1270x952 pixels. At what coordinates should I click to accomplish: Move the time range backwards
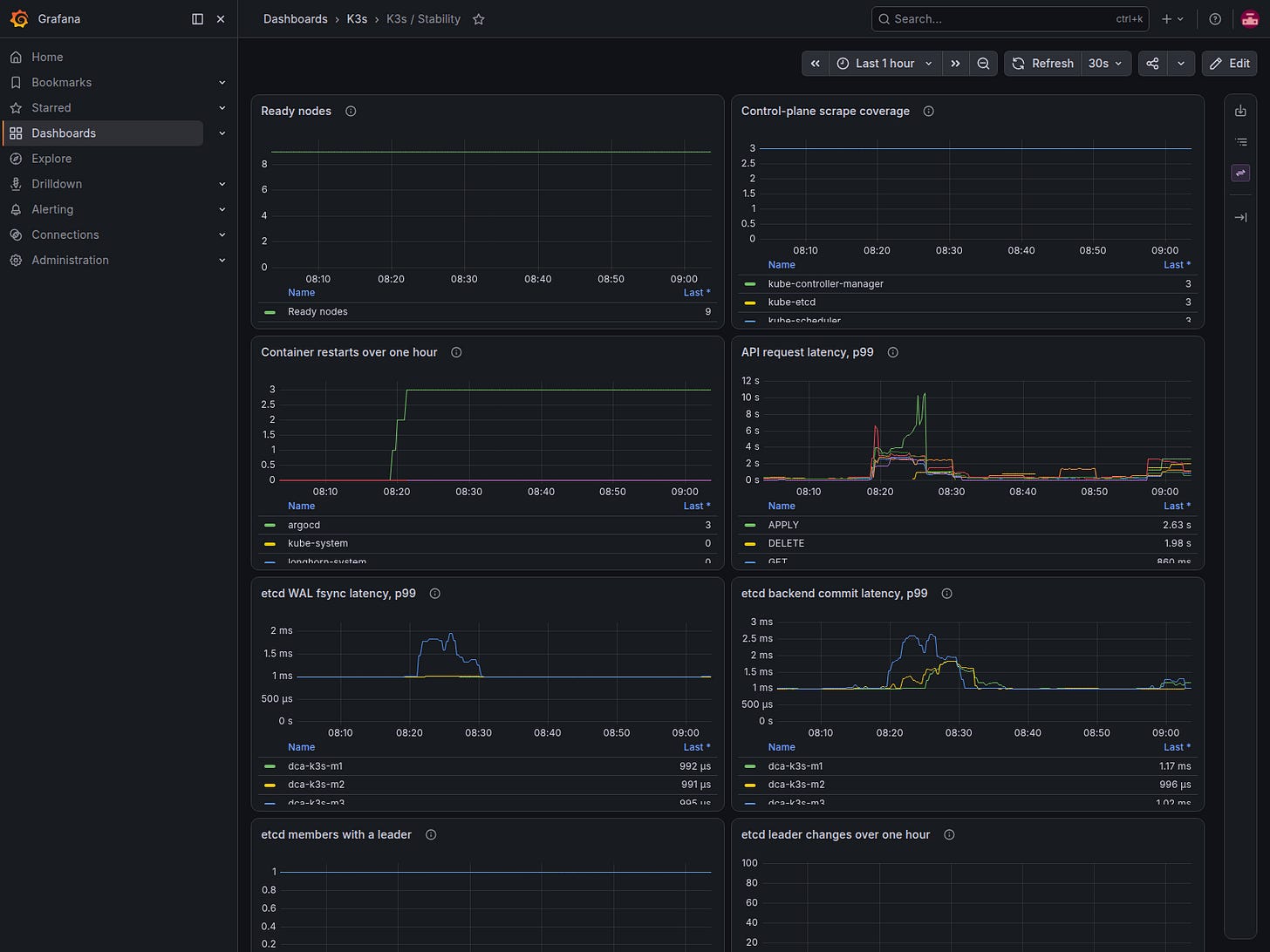click(x=815, y=64)
